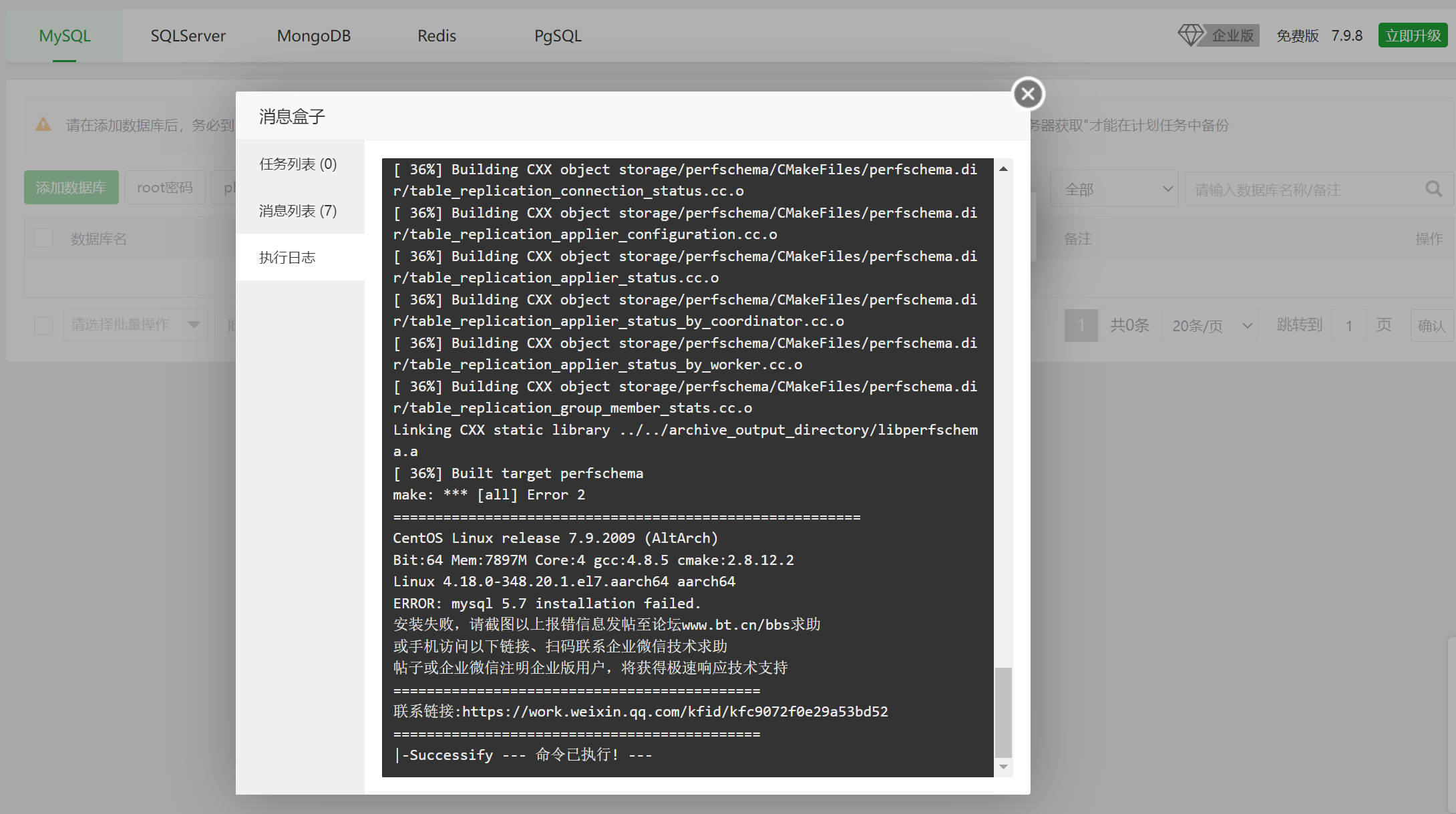This screenshot has width=1456, height=814.
Task: Click the 'CentOS Linux release 7.9.2009 (AltArch)' line
Action: [555, 538]
